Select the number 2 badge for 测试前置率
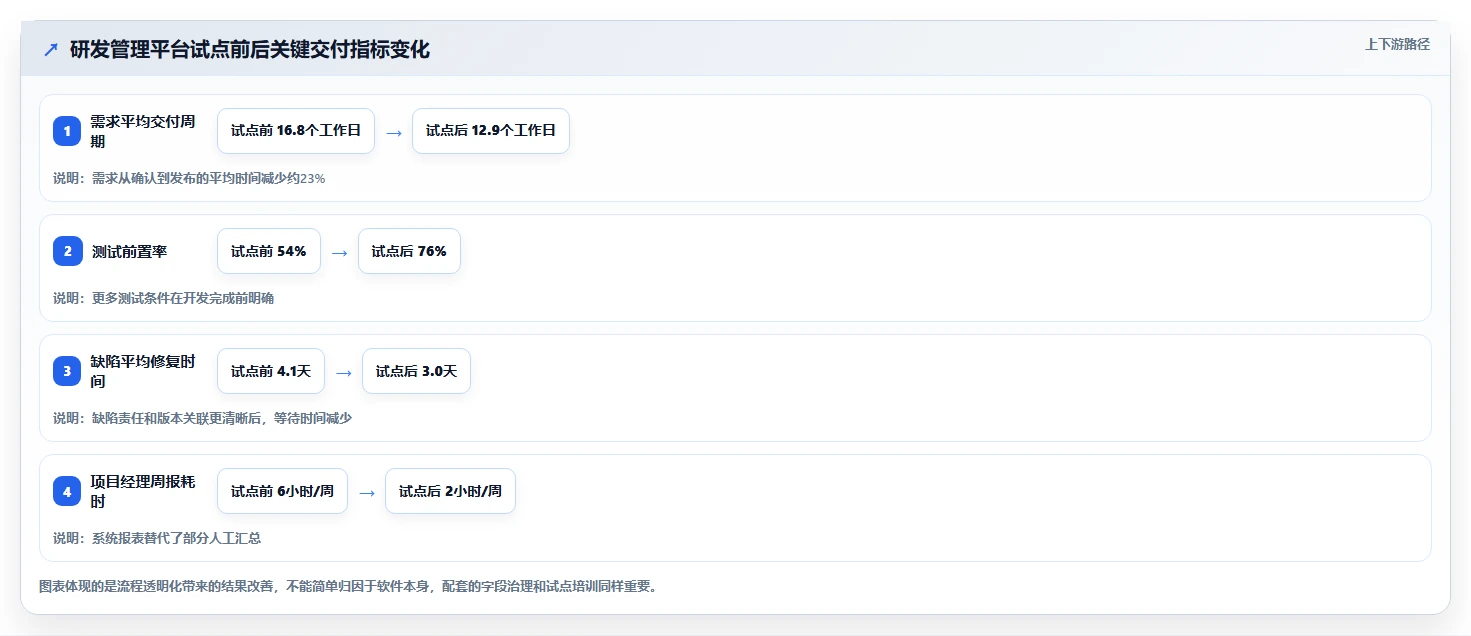 point(67,251)
